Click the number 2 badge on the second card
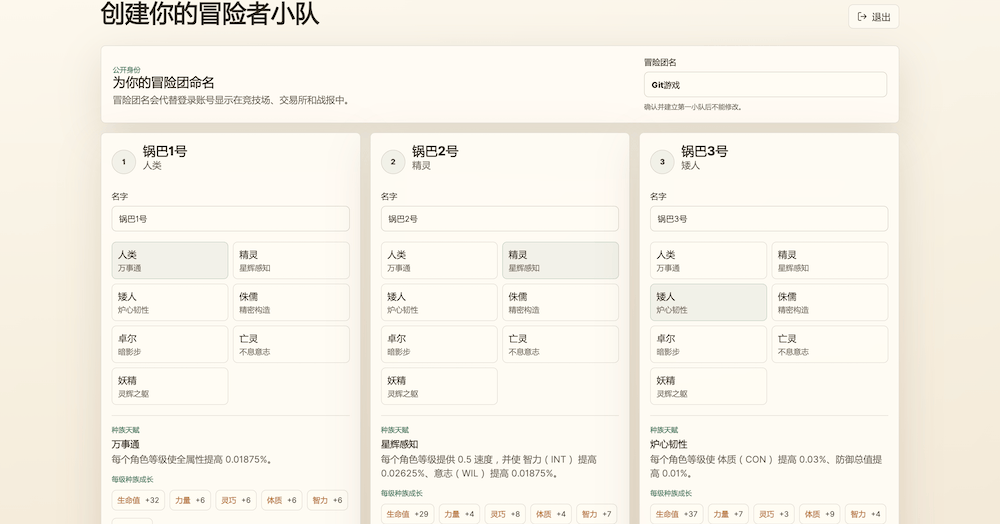The height and width of the screenshot is (524, 1000). click(x=393, y=162)
